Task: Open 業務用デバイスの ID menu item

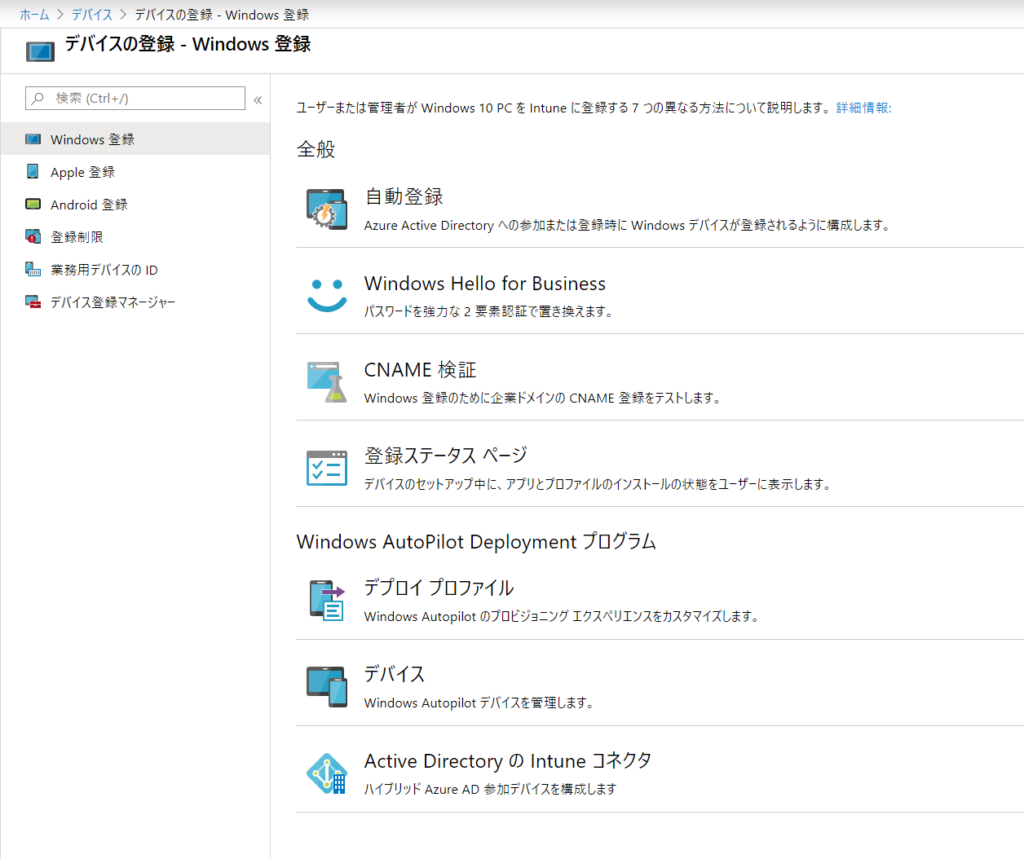Action: pyautogui.click(x=135, y=269)
